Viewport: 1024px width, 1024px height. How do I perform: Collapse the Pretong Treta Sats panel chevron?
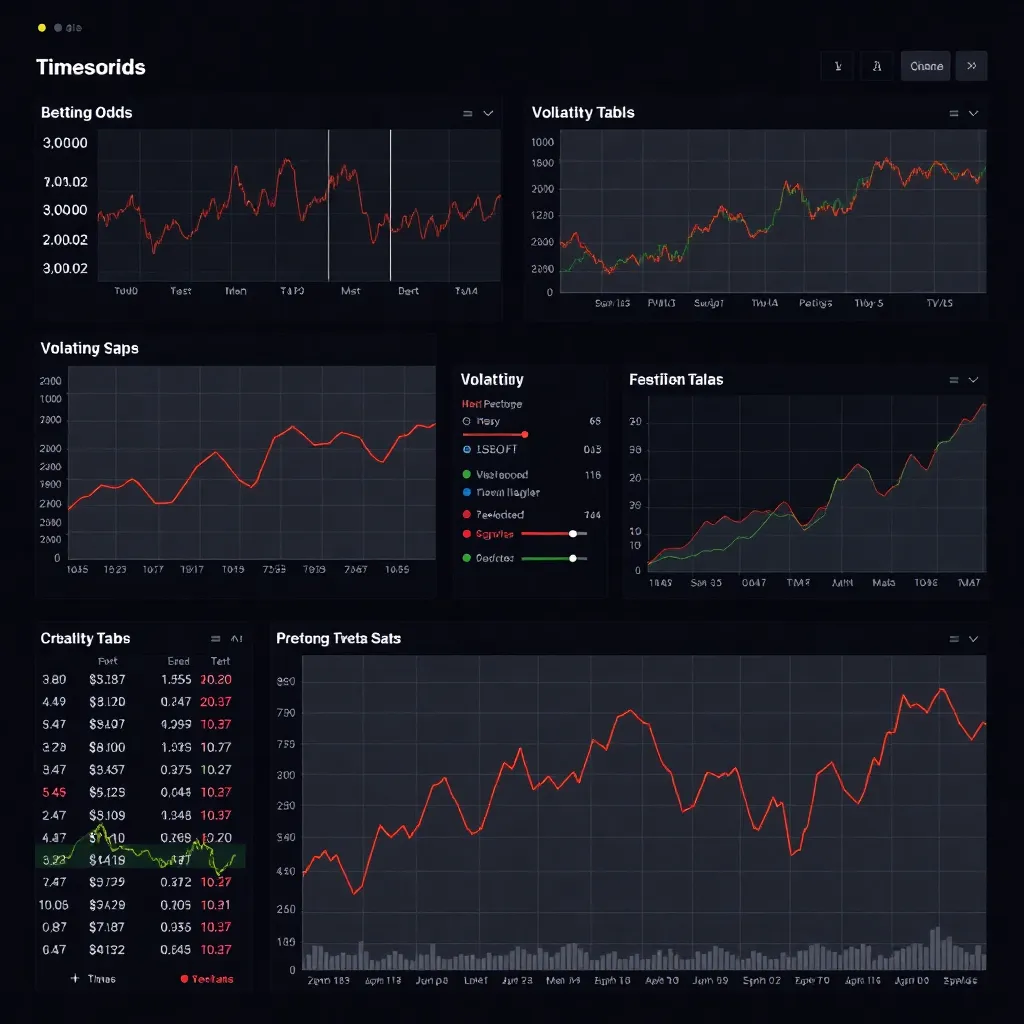click(973, 639)
